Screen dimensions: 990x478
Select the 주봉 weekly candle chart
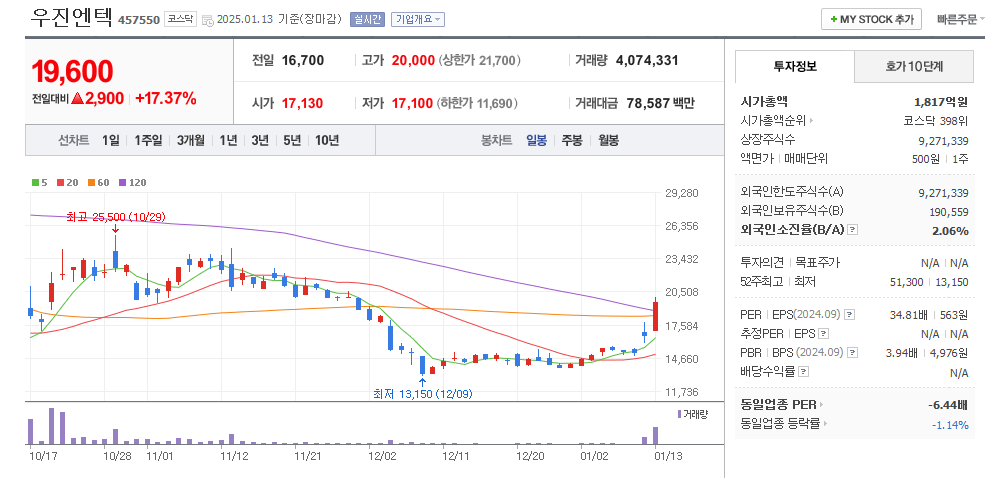572,140
